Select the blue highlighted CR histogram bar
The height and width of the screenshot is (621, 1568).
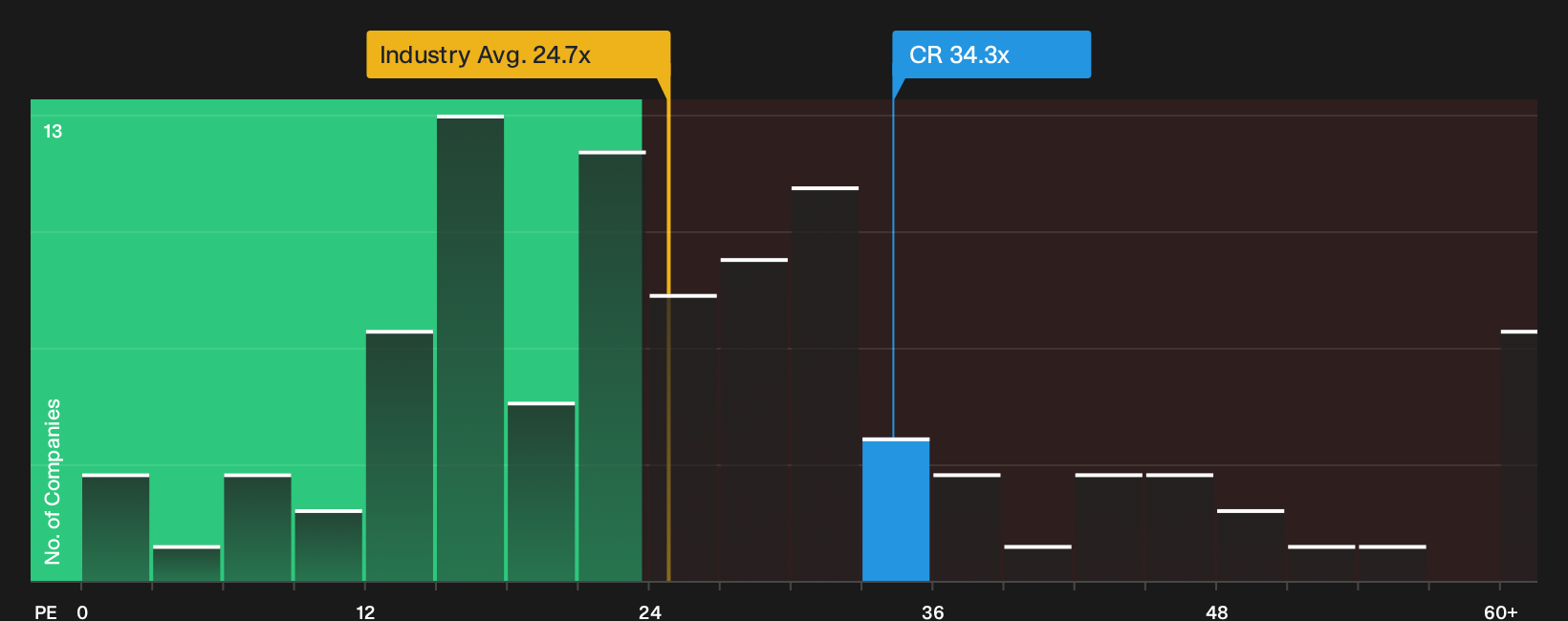pos(896,510)
